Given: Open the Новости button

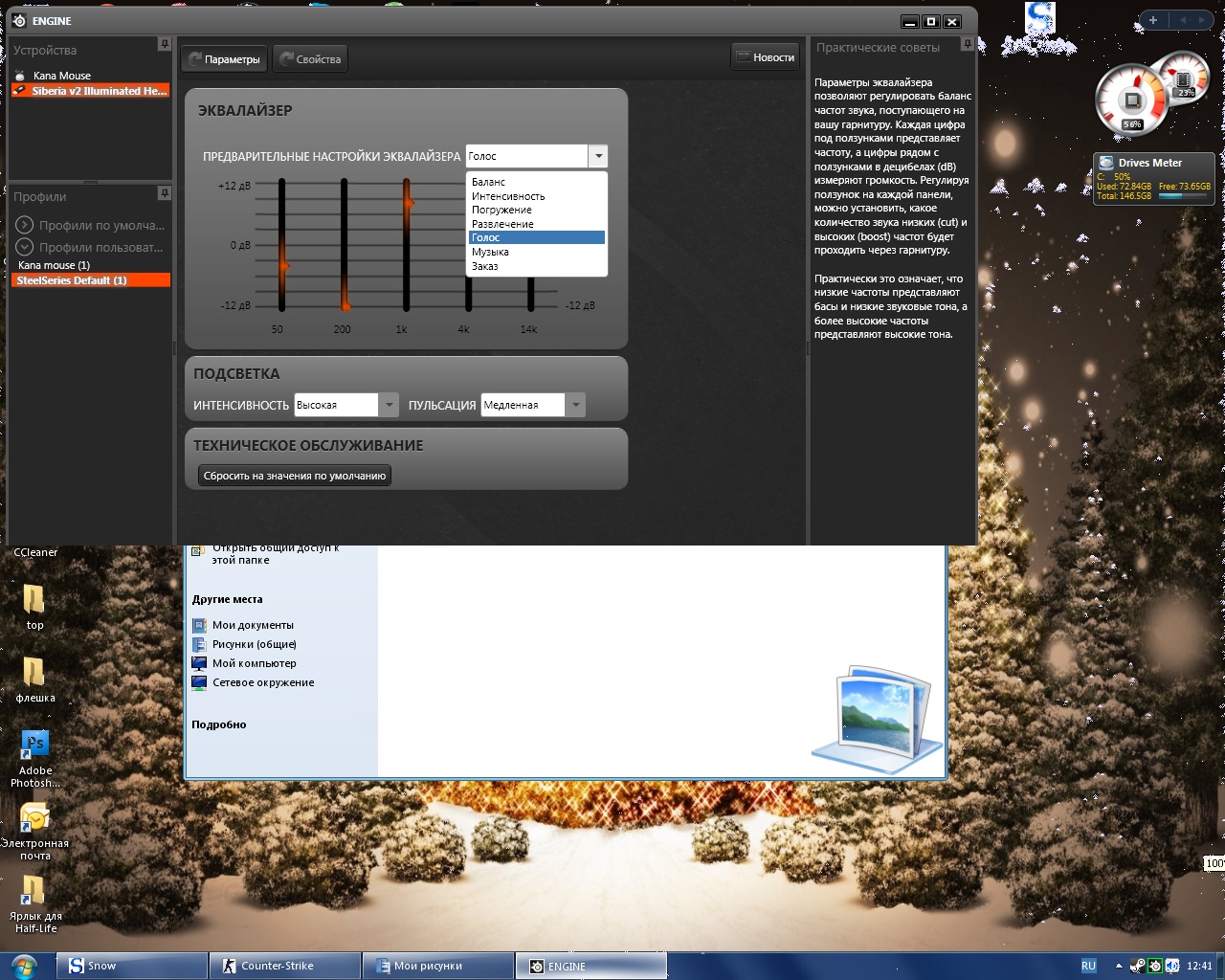Looking at the screenshot, I should tap(766, 57).
